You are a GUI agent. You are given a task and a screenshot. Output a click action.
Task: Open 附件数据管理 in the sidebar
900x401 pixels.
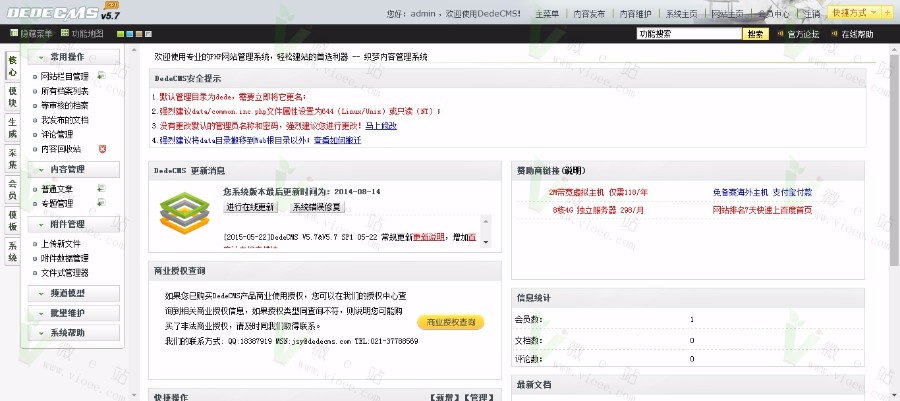[64, 258]
